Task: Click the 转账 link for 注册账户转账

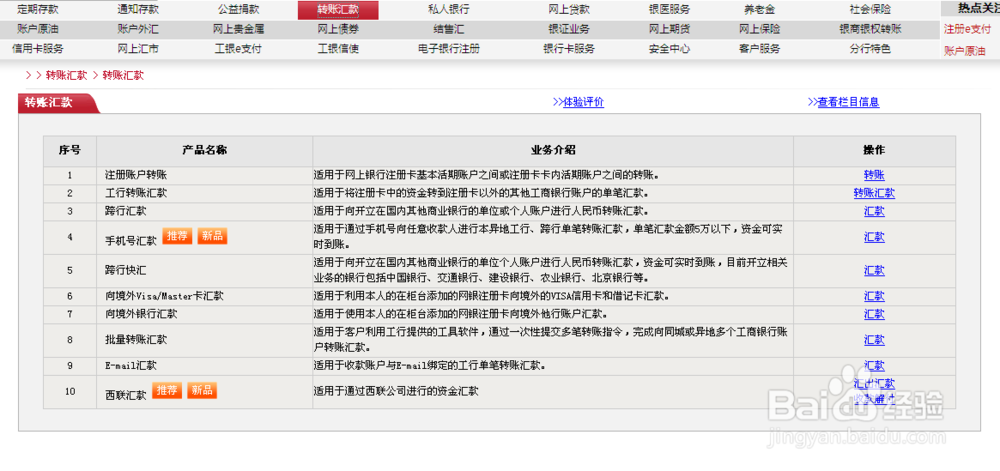Action: 874,175
